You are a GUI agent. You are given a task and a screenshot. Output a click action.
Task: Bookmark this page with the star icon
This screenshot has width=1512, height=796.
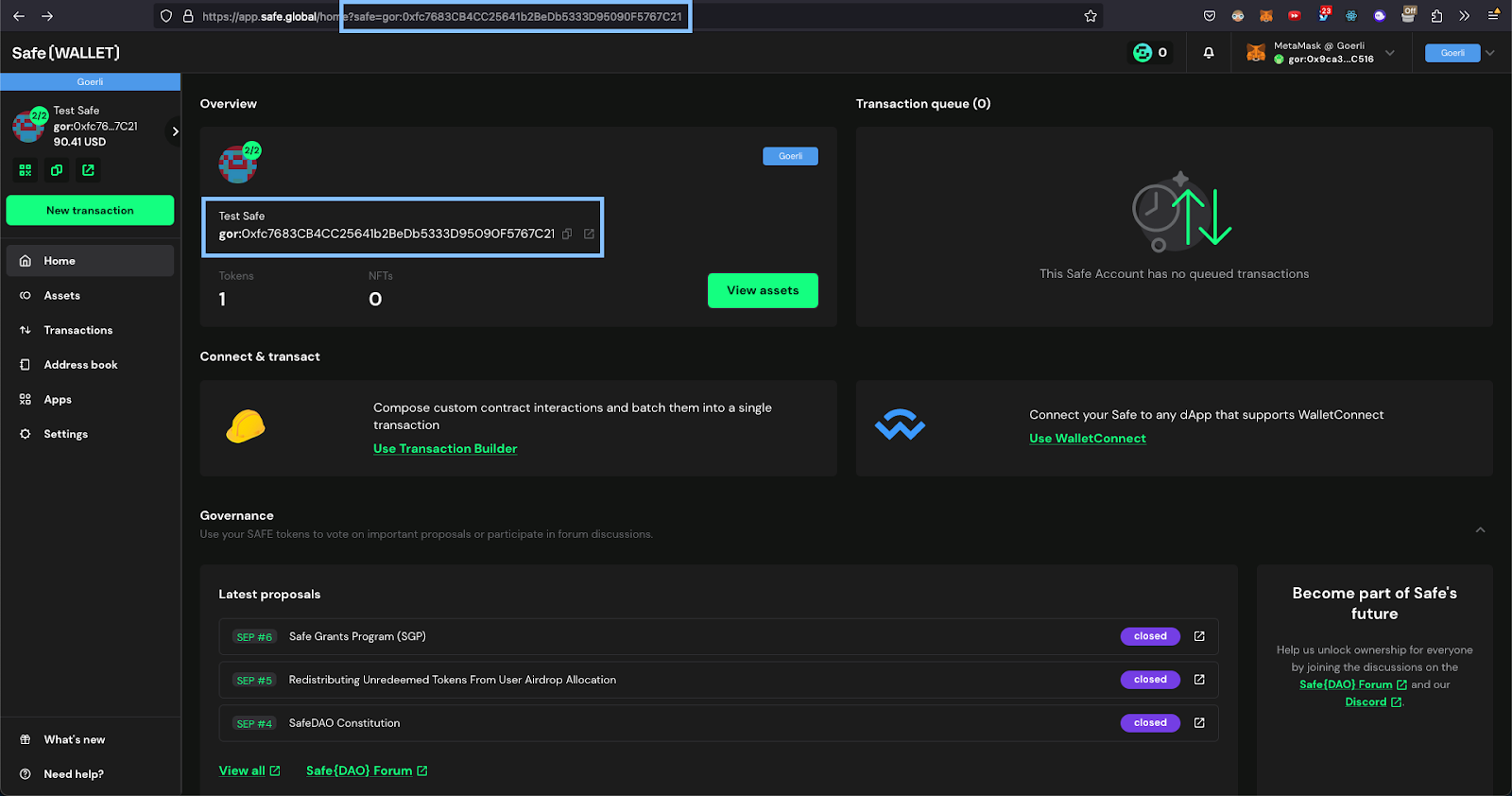point(1091,16)
